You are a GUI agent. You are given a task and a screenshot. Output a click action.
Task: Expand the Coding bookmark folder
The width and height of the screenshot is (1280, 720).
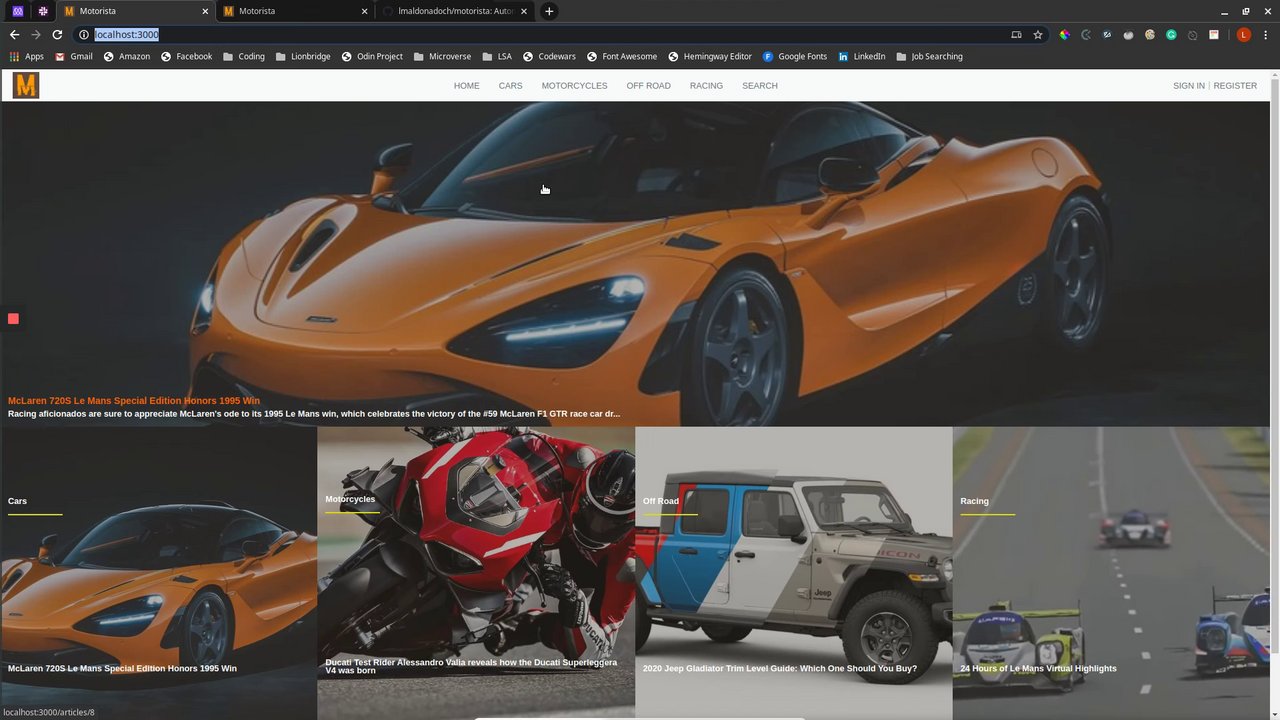pos(244,57)
